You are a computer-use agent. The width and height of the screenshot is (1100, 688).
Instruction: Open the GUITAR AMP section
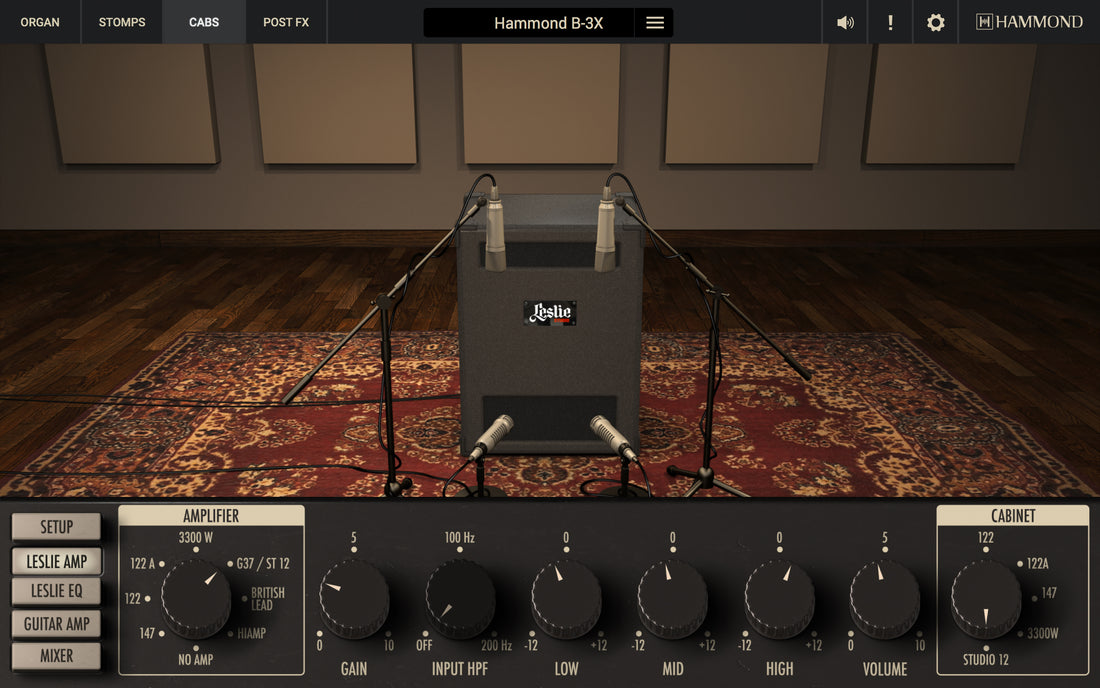coord(56,623)
